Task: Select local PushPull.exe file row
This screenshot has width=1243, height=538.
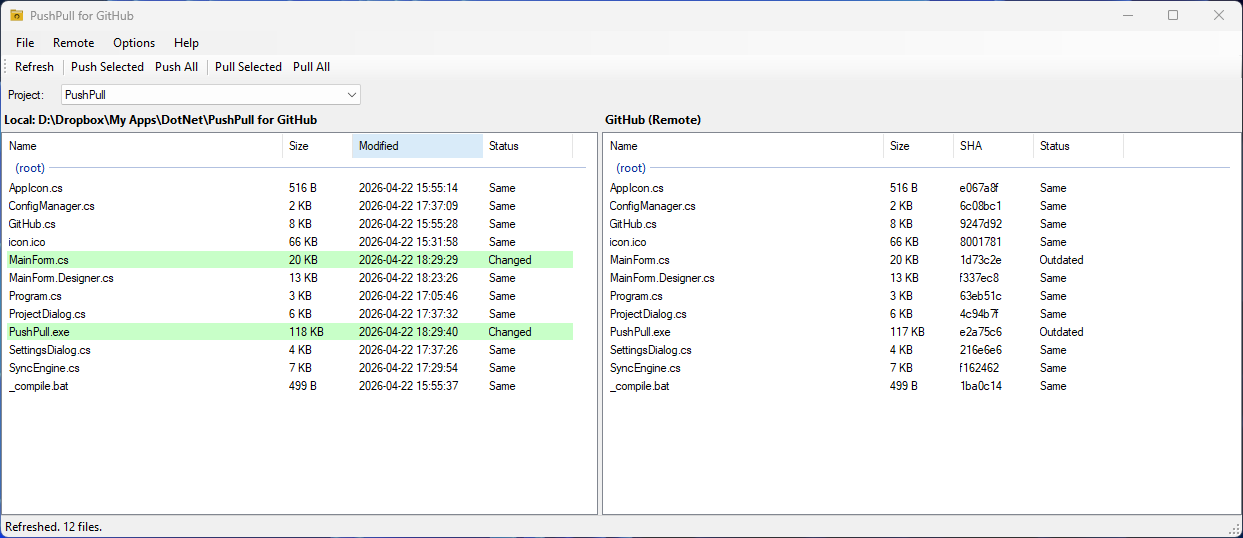Action: tap(39, 332)
